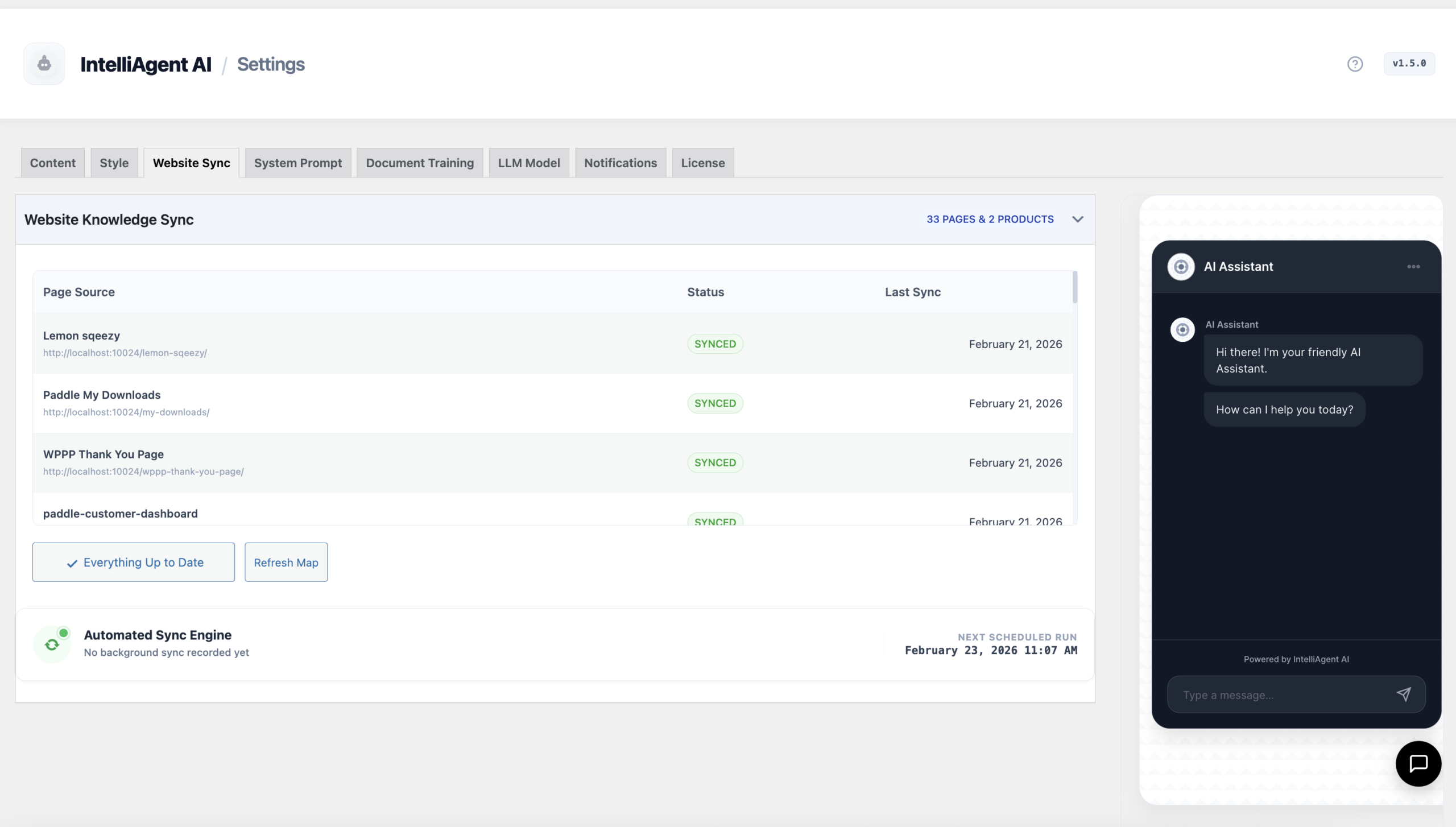1456x827 pixels.
Task: Open help via the question mark icon
Action: click(1355, 64)
